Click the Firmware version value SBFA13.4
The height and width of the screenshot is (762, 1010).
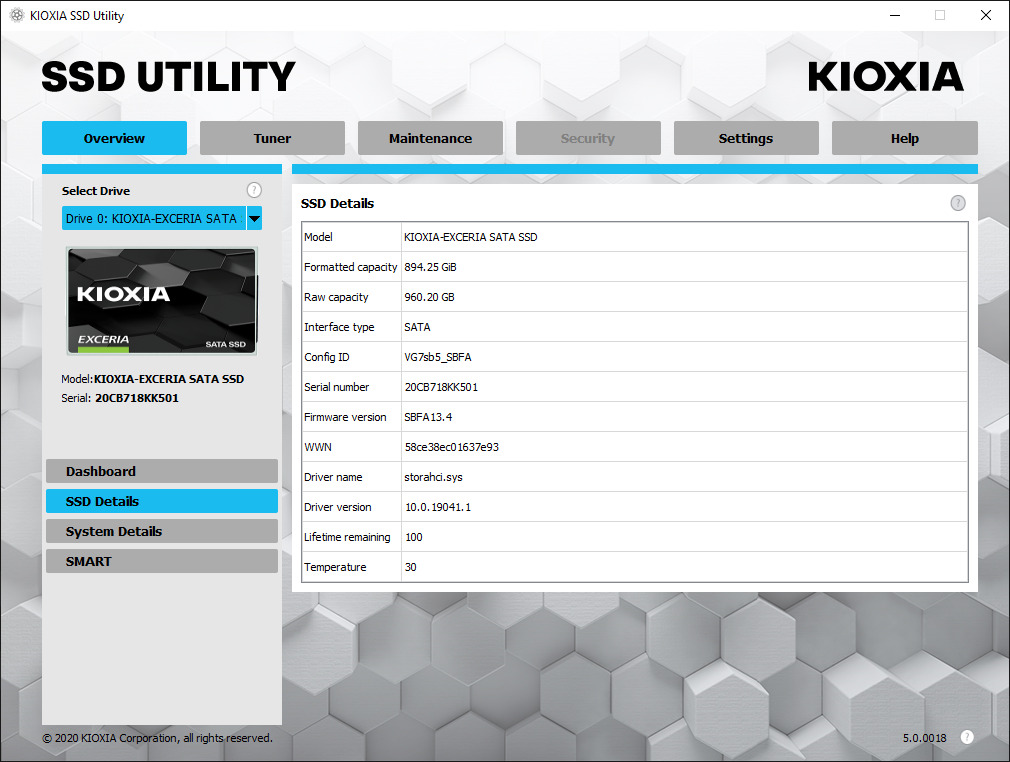(x=428, y=417)
